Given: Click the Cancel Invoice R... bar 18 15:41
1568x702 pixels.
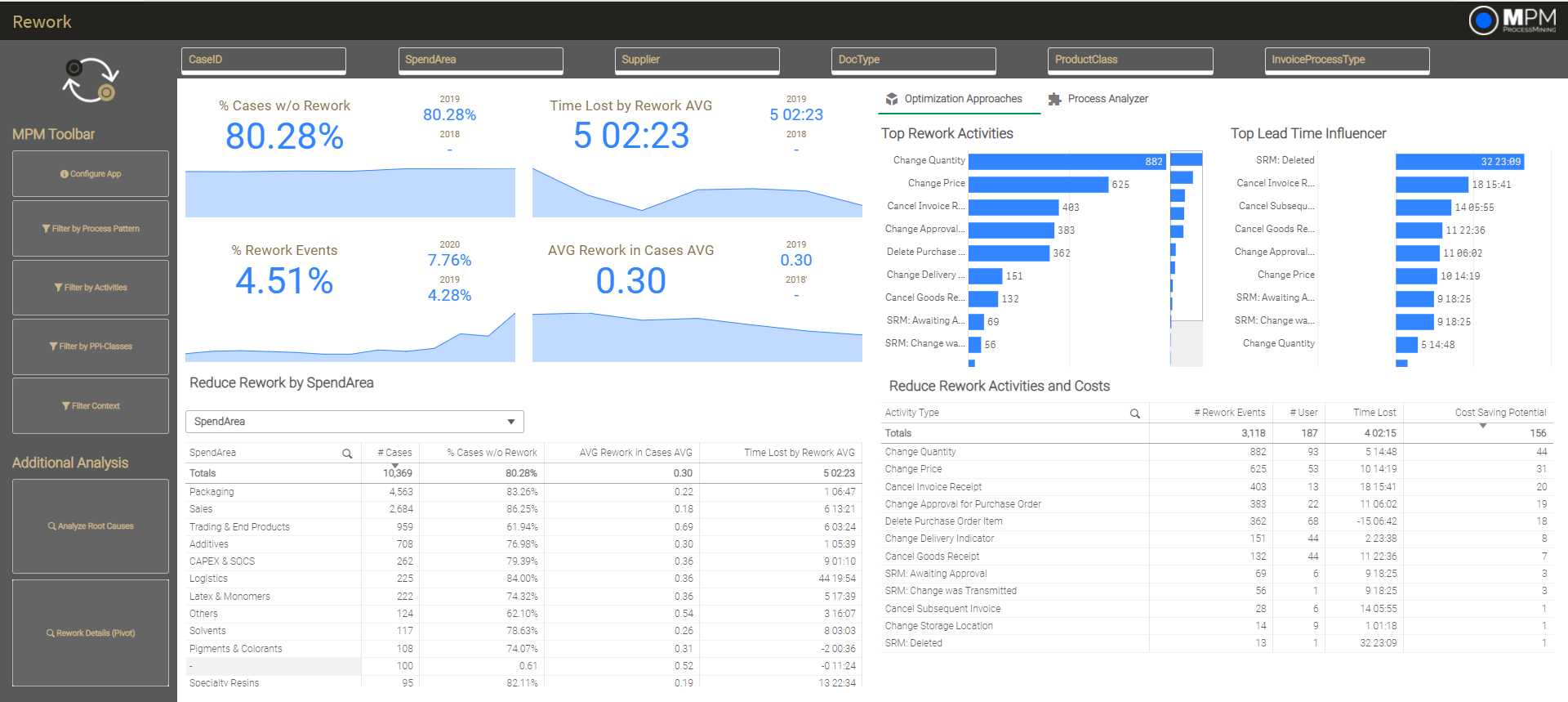Looking at the screenshot, I should click(x=1432, y=184).
